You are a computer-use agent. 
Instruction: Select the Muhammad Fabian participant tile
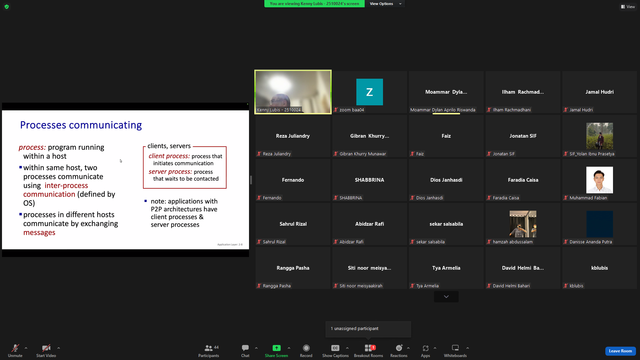[x=599, y=180]
